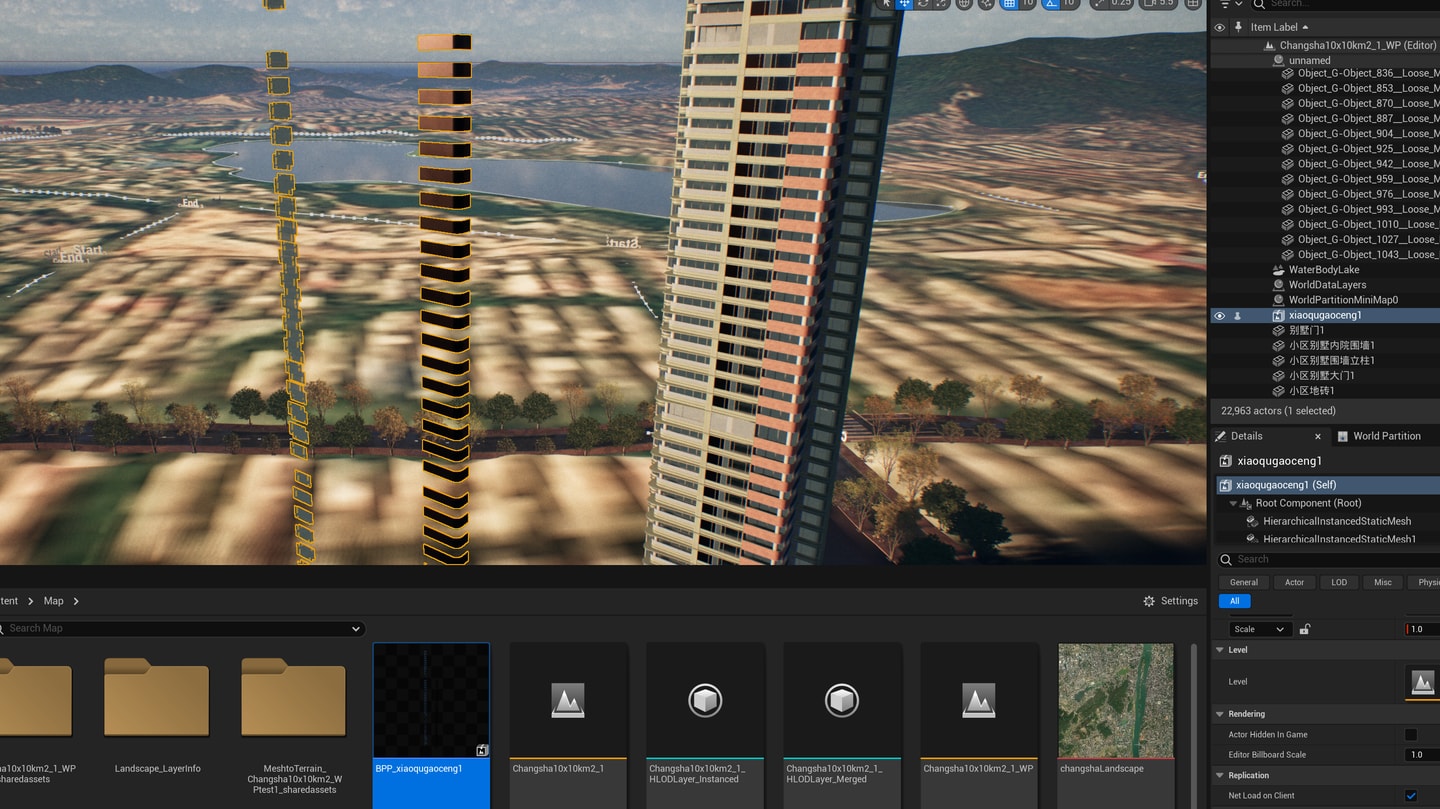Uncheck Net Load on Client checkbox
Screen dimensions: 1440x809
[x=1411, y=796]
